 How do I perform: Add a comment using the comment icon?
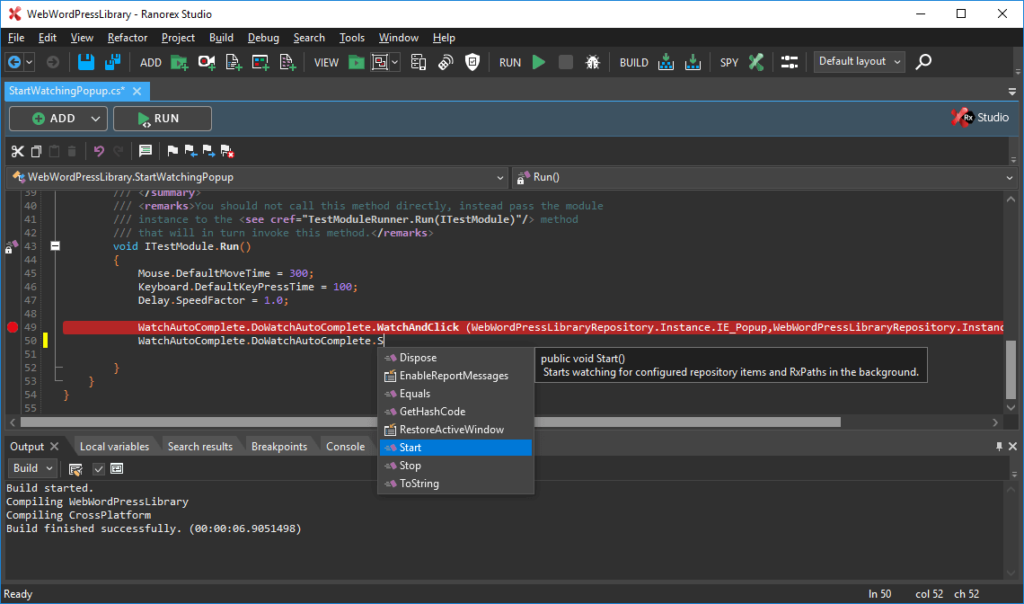click(x=144, y=151)
